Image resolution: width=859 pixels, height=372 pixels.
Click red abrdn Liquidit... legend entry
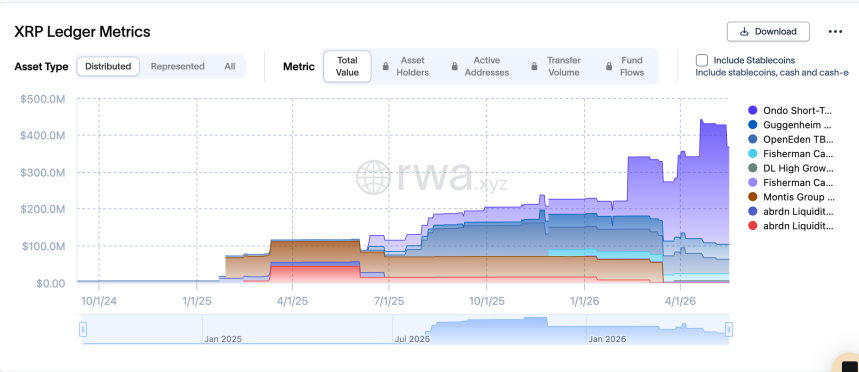pyautogui.click(x=791, y=226)
